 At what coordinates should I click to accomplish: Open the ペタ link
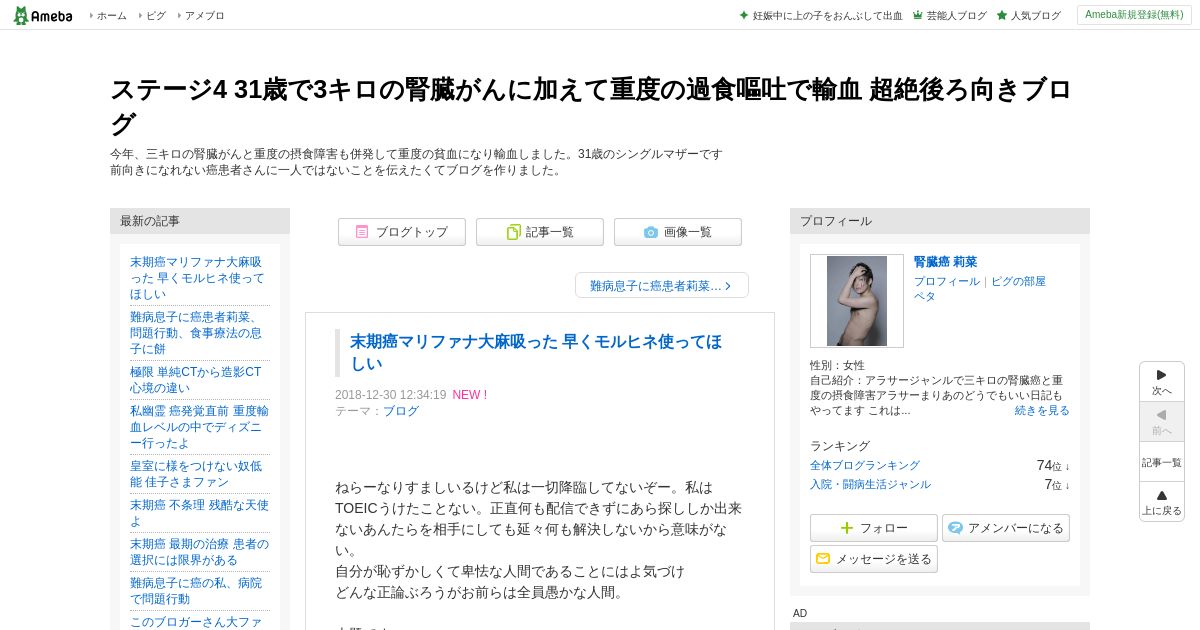click(925, 297)
